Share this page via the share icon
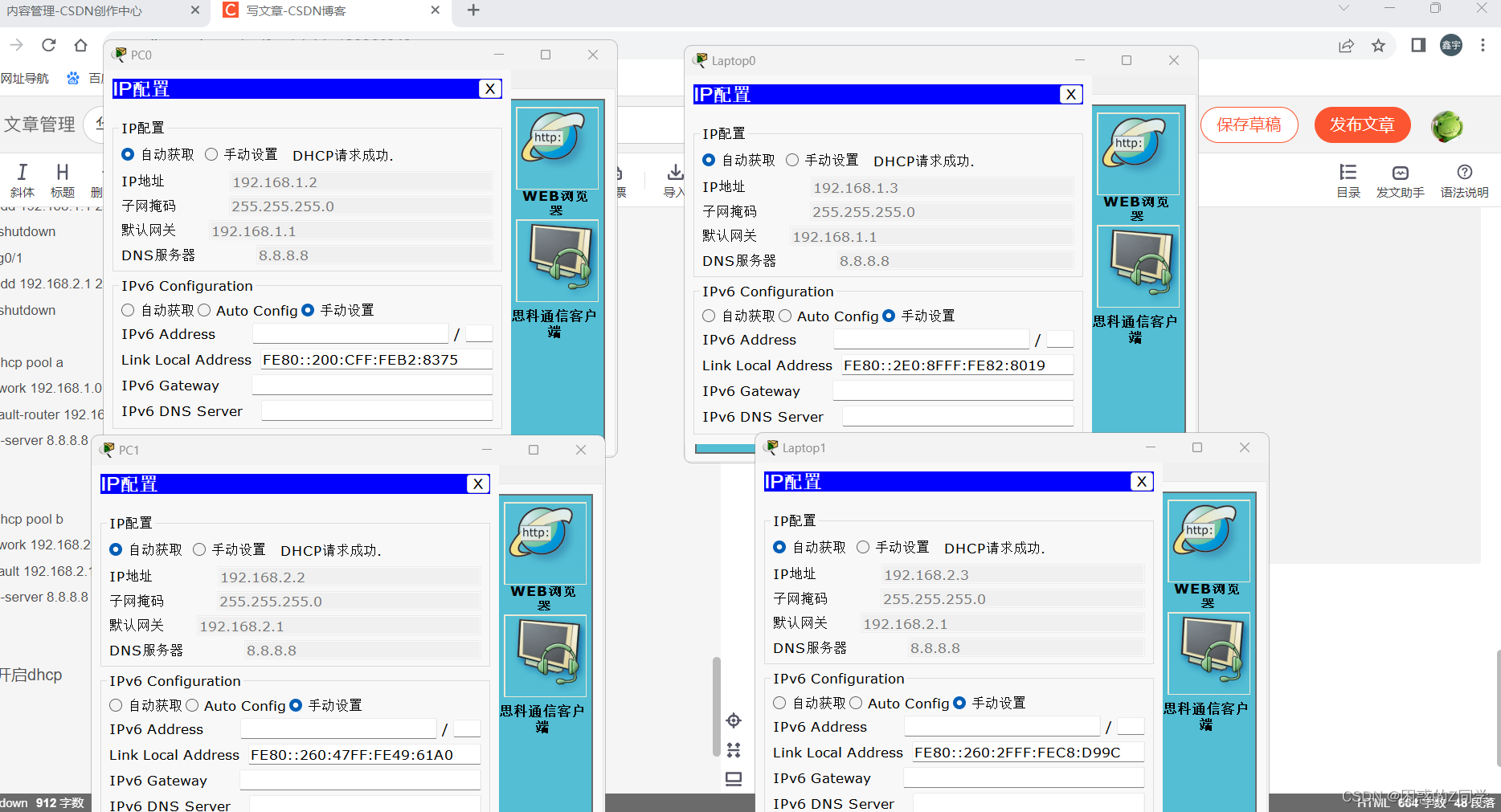The width and height of the screenshot is (1501, 812). point(1346,46)
